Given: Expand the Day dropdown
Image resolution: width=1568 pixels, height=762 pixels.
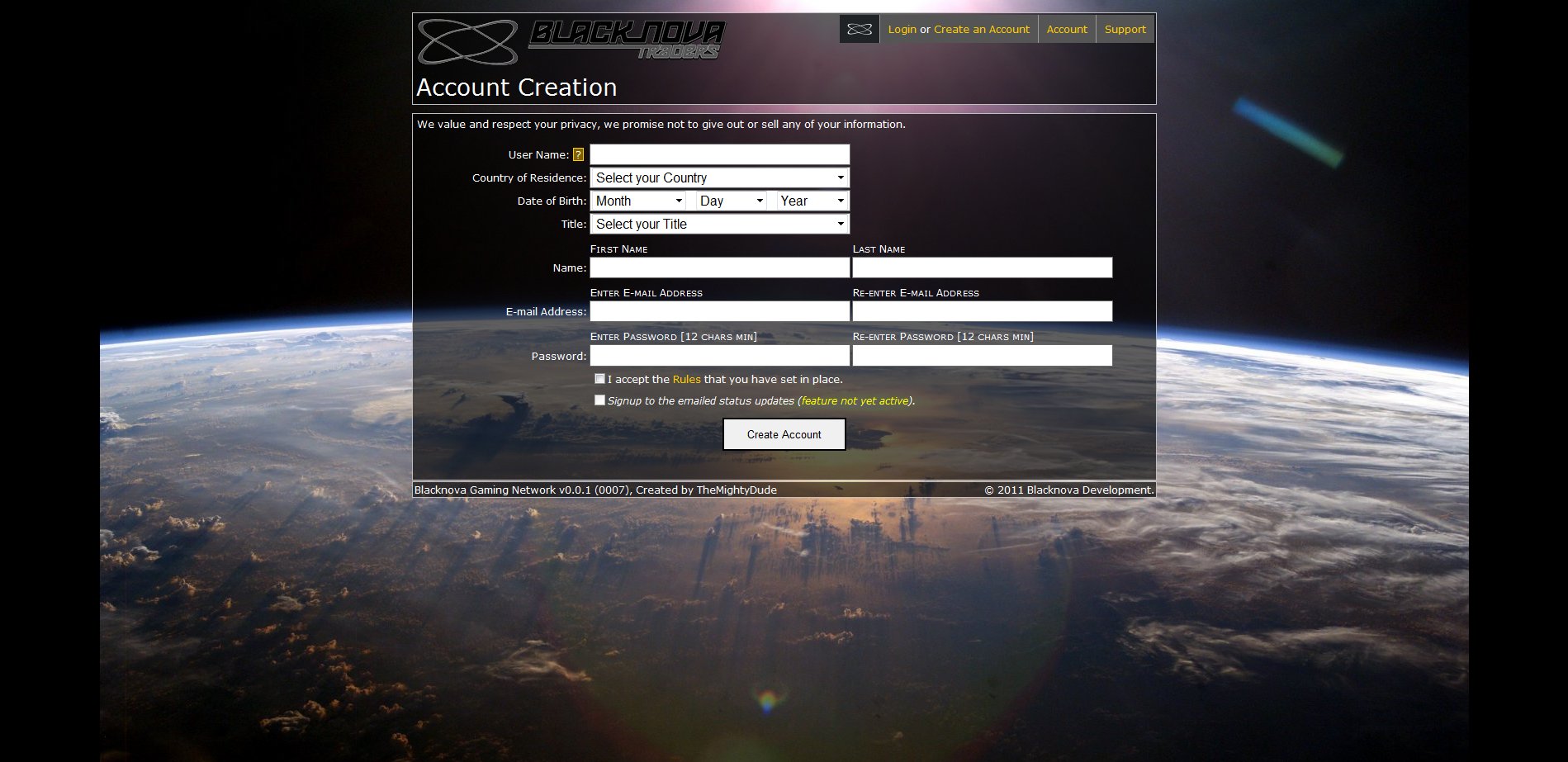Looking at the screenshot, I should [x=732, y=201].
